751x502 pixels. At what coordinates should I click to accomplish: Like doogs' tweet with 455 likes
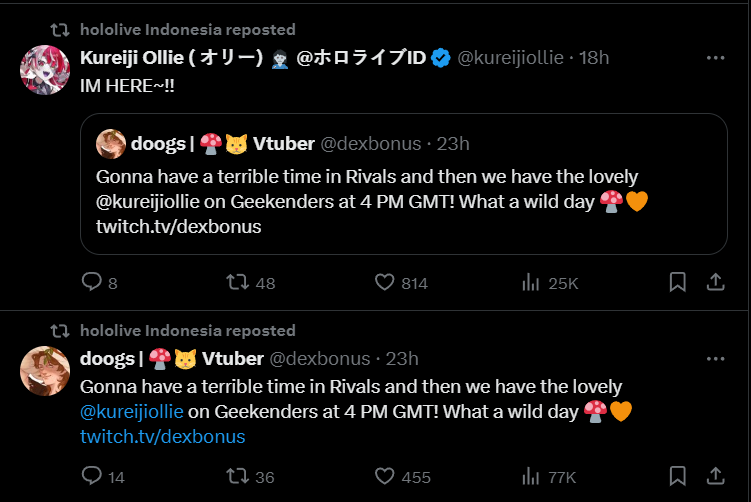coord(385,477)
